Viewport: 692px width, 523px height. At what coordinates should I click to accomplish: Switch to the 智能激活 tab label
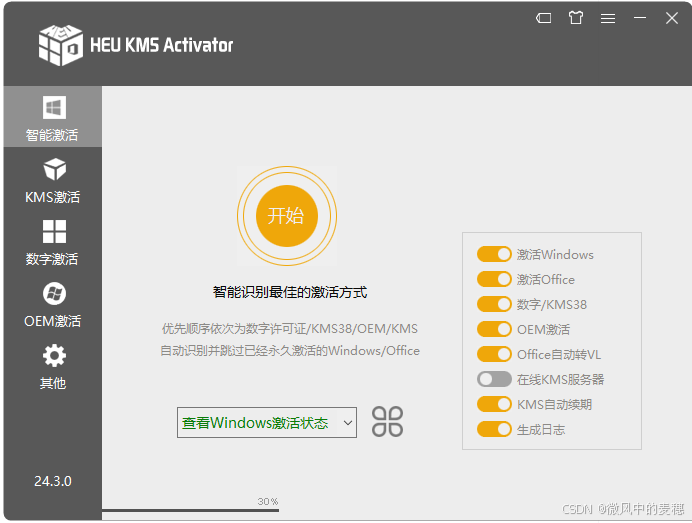(52, 135)
